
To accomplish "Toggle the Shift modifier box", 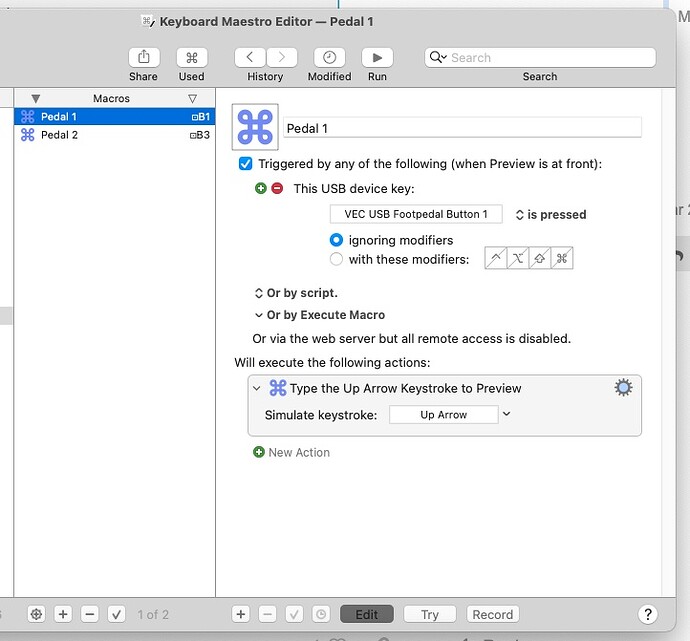I will coord(540,258).
